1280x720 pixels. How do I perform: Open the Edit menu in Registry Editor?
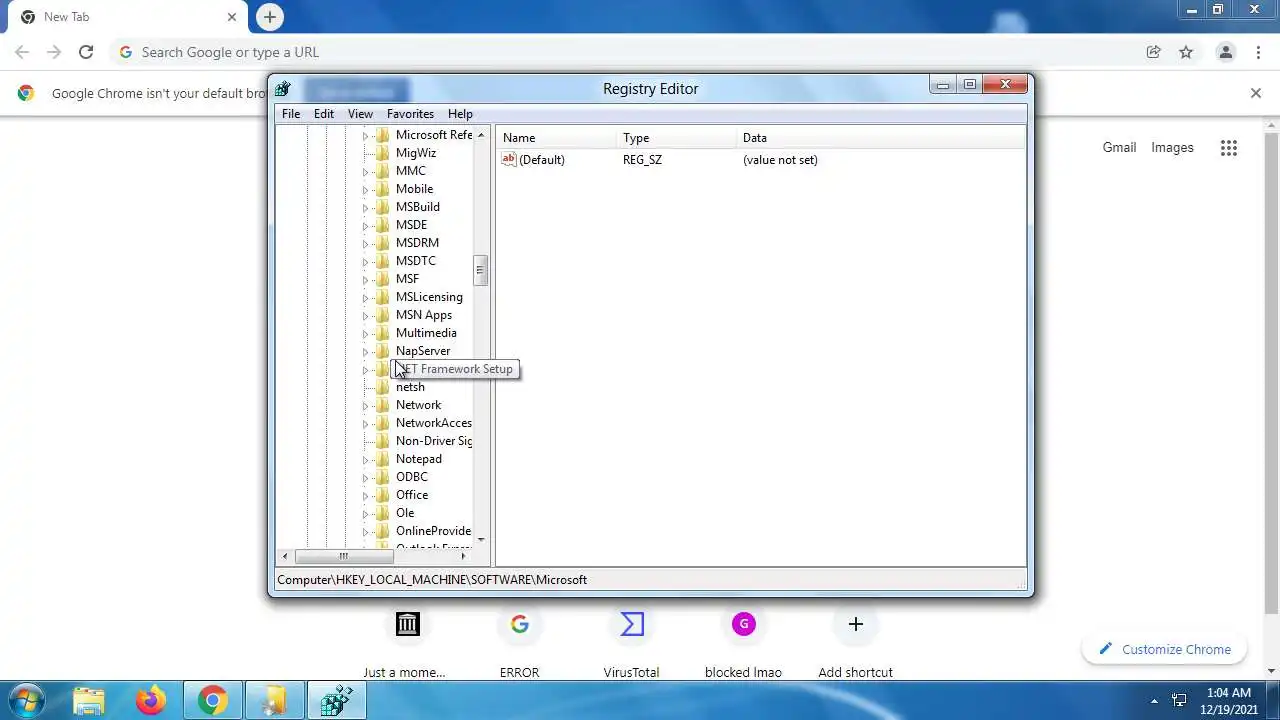[x=324, y=114]
